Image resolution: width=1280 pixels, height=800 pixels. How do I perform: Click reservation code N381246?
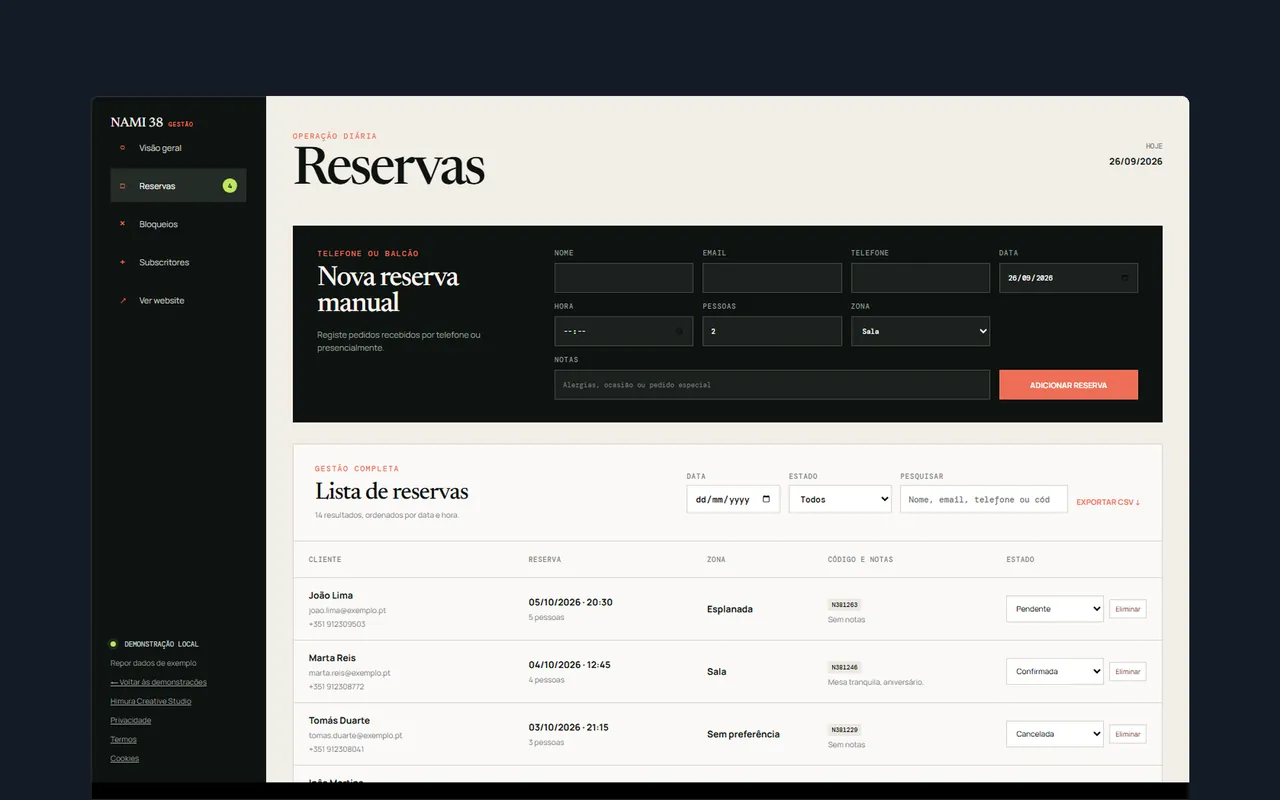click(845, 667)
